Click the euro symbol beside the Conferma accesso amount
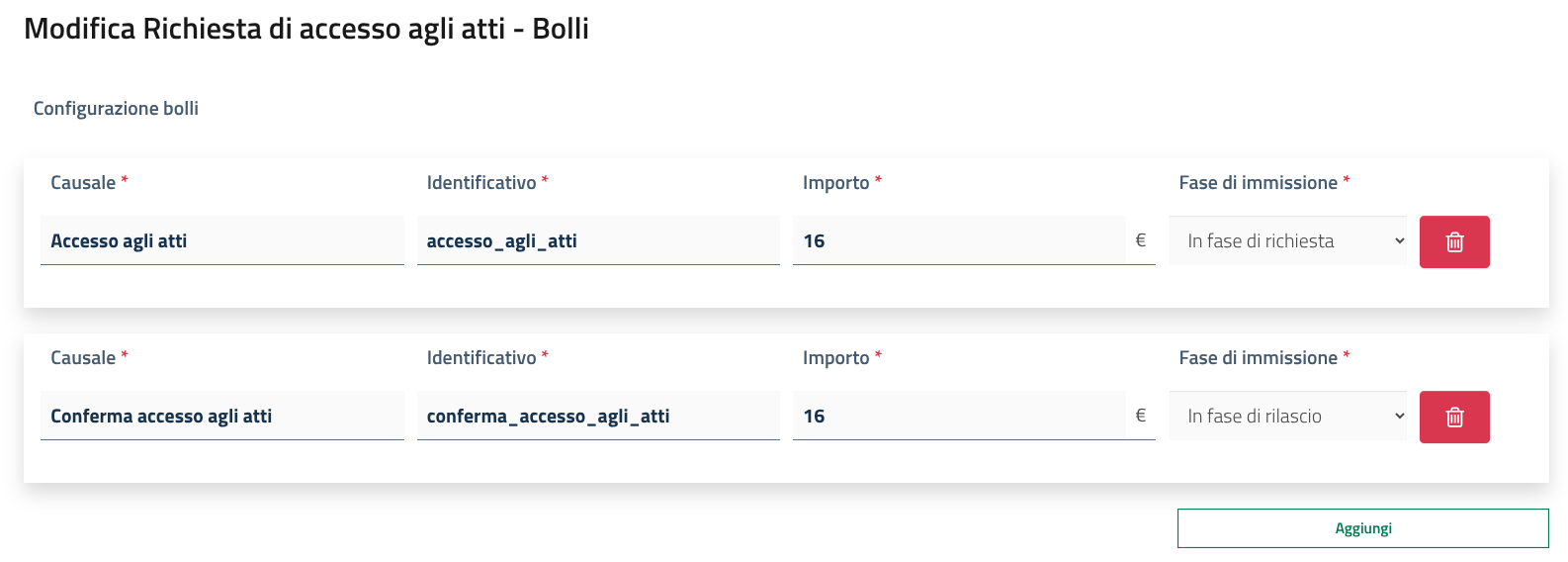The width and height of the screenshot is (1568, 562). [1141, 416]
